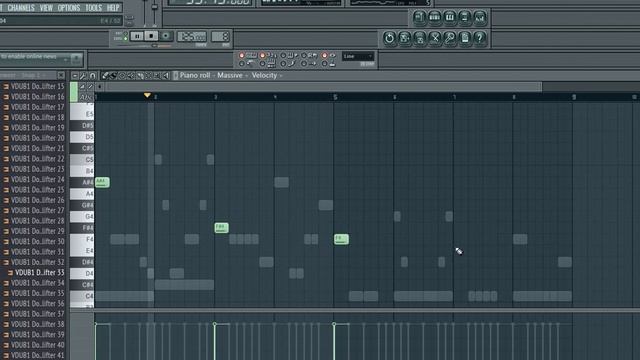Open the audio editor scissors icon
This screenshot has height=360, width=640.
tap(435, 38)
